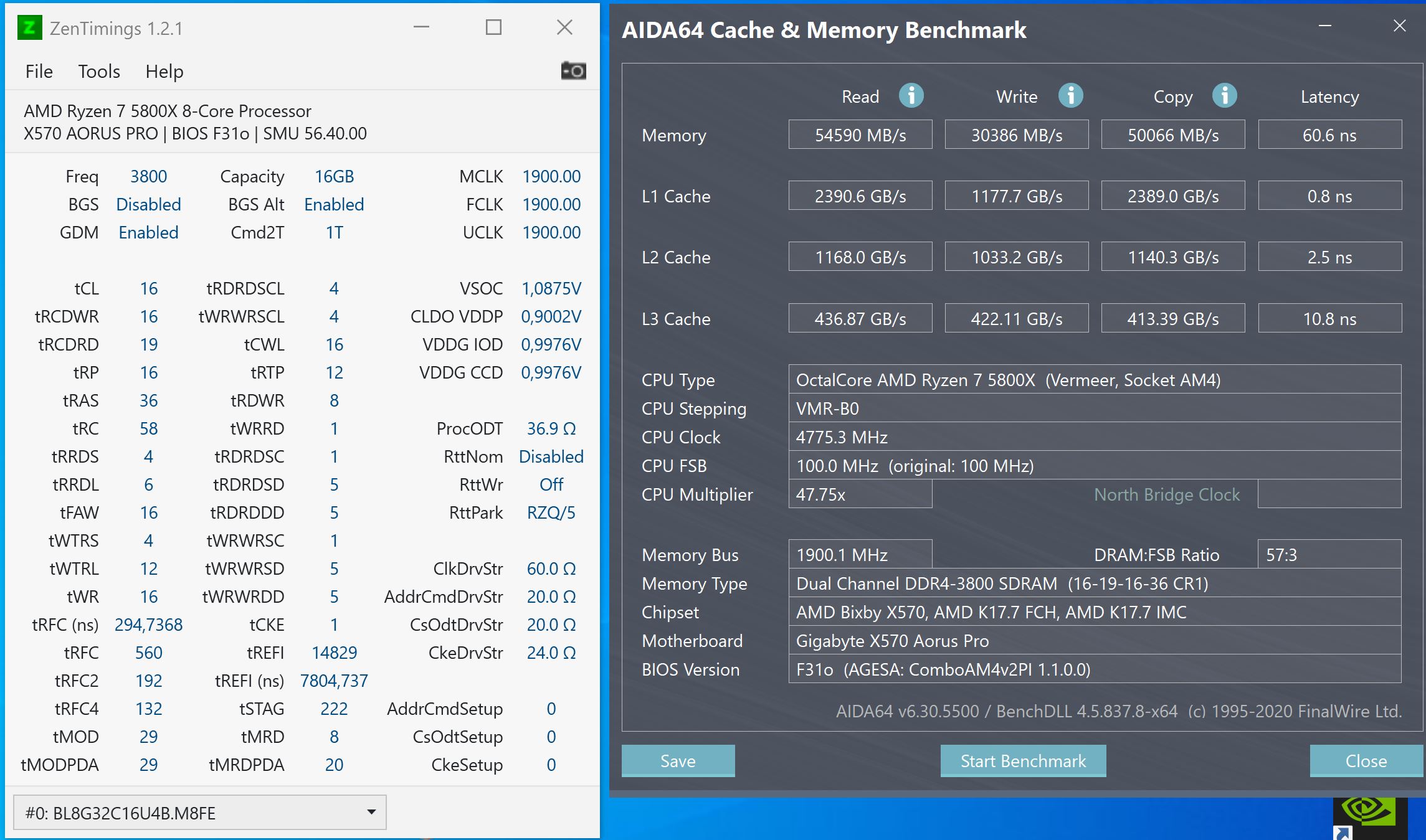Screen dimensions: 1426x840
Task: Click the Copy benchmark info icon
Action: click(1224, 96)
